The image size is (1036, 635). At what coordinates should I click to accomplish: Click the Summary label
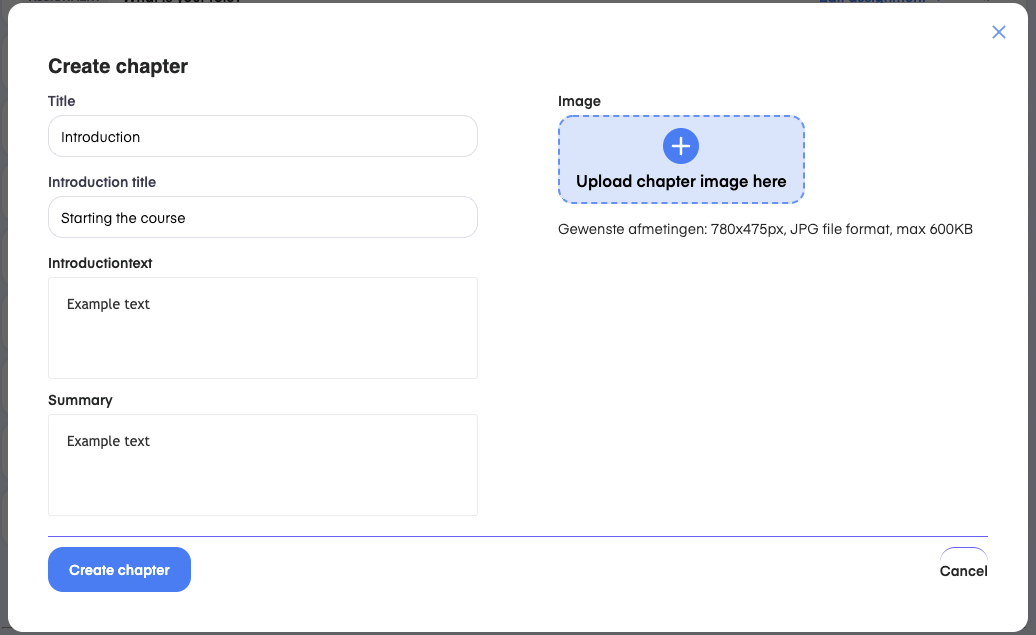pos(80,400)
